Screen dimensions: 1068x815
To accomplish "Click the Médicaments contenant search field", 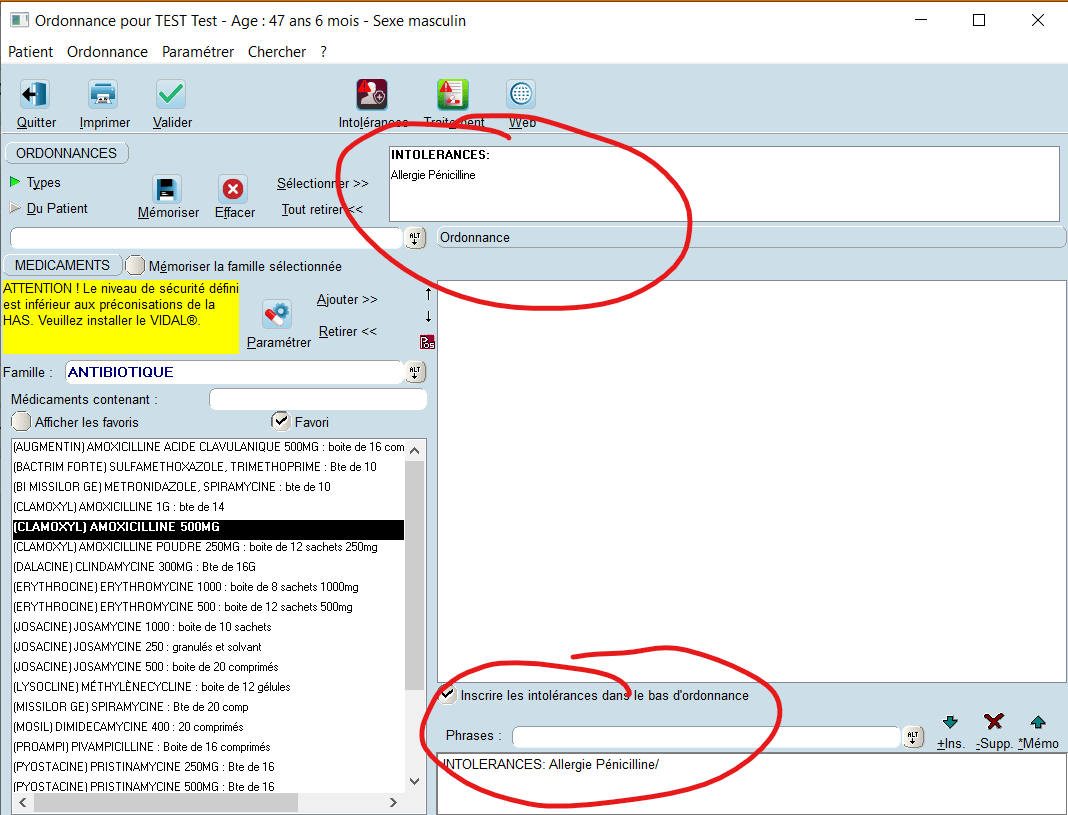I will click(317, 400).
